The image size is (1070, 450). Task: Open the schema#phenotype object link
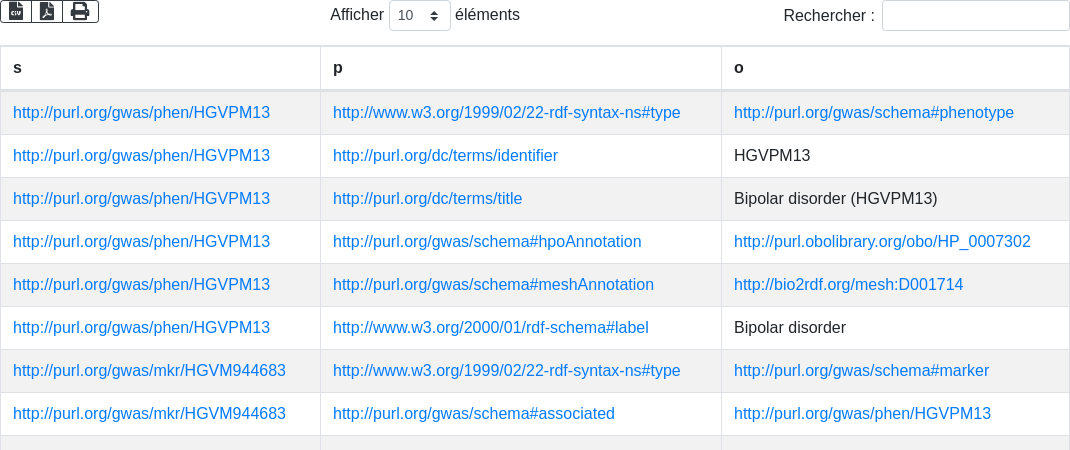point(874,113)
